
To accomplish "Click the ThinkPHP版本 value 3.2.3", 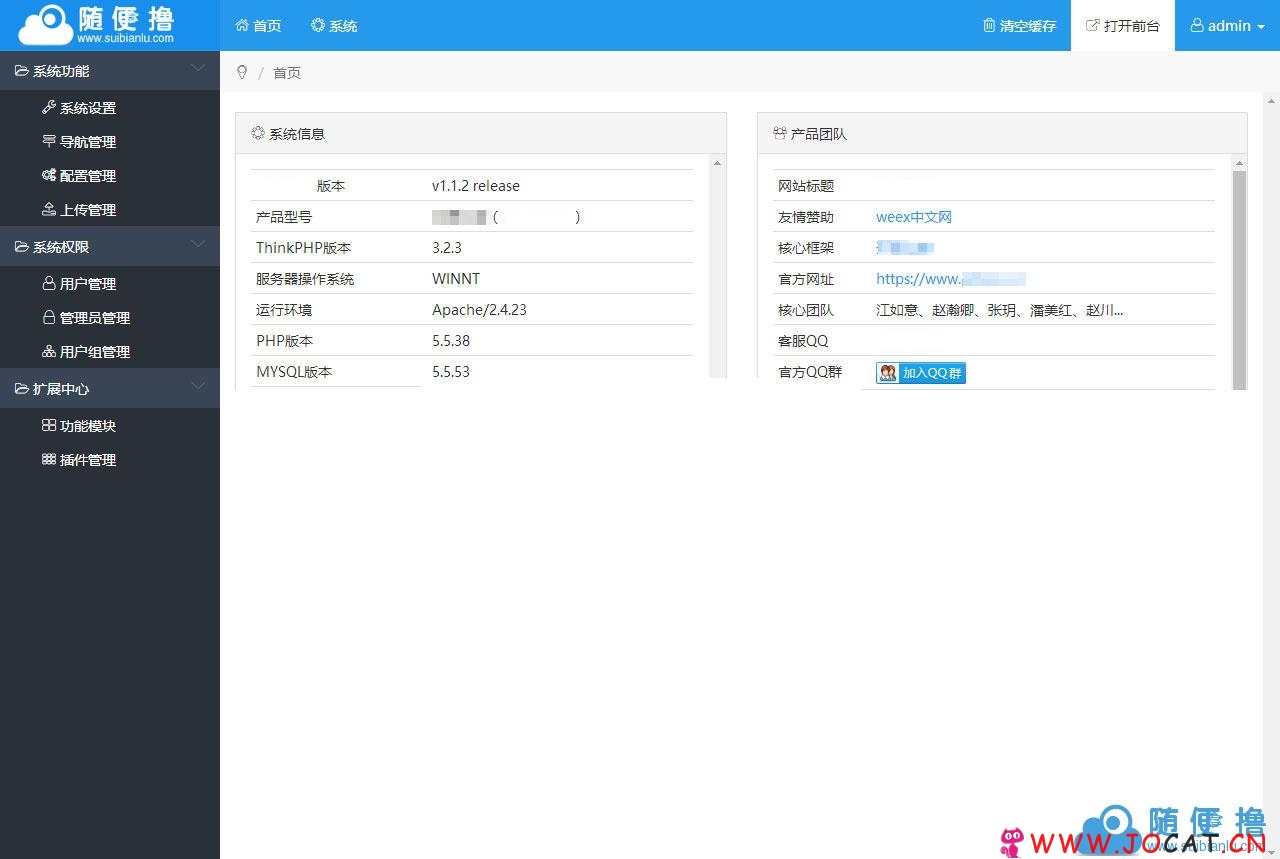I will coord(447,248).
